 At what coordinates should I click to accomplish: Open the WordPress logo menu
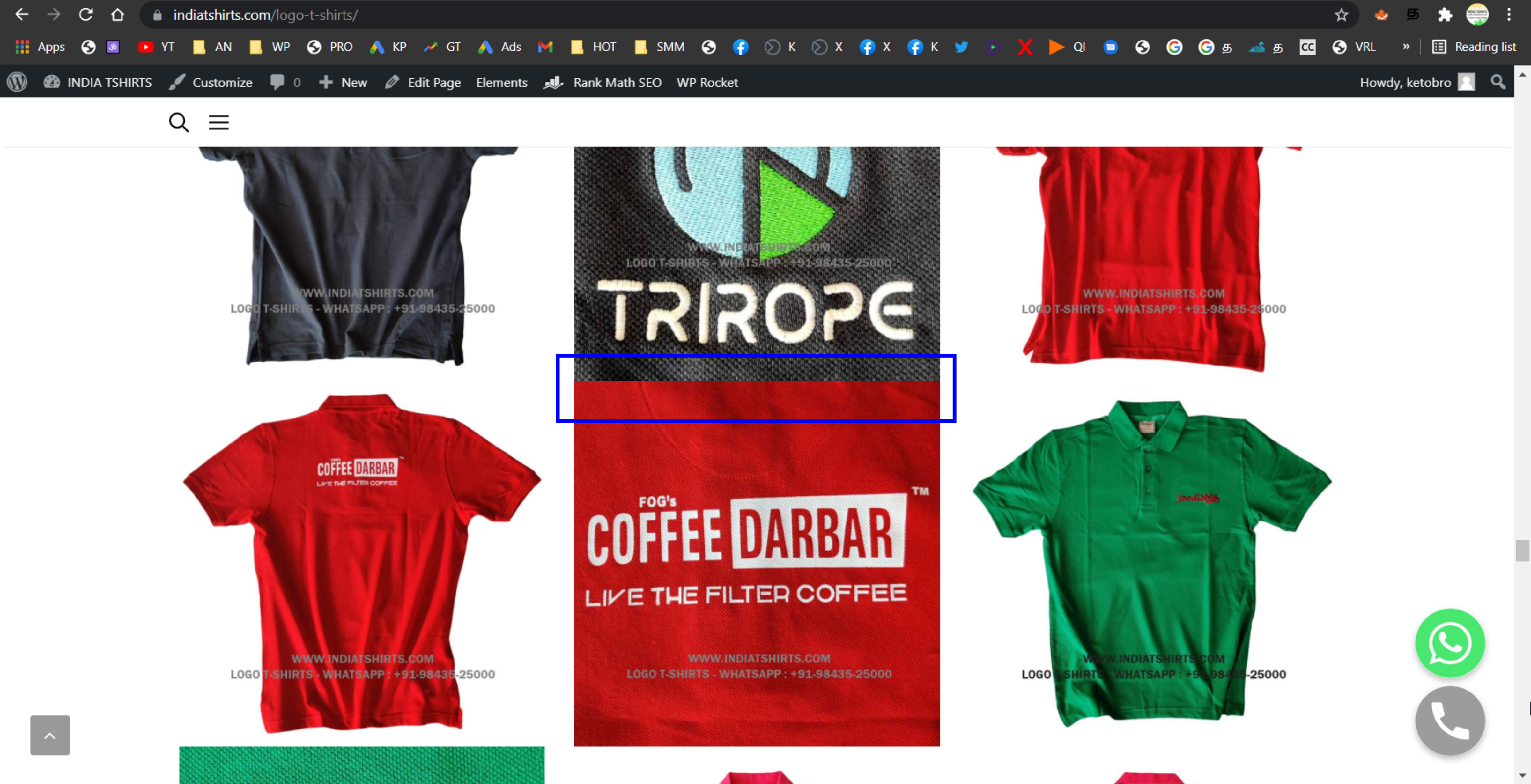17,82
